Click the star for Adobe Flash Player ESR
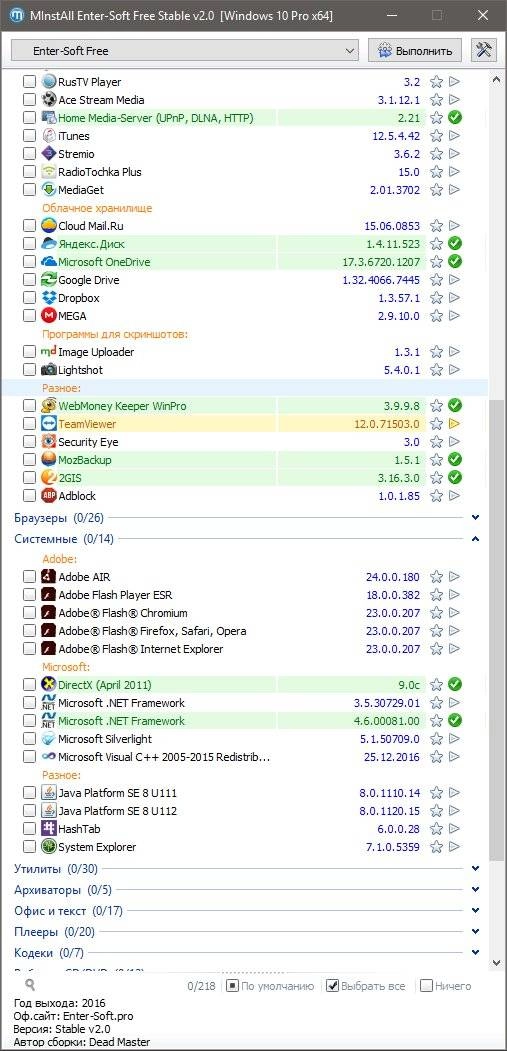 pyautogui.click(x=437, y=595)
